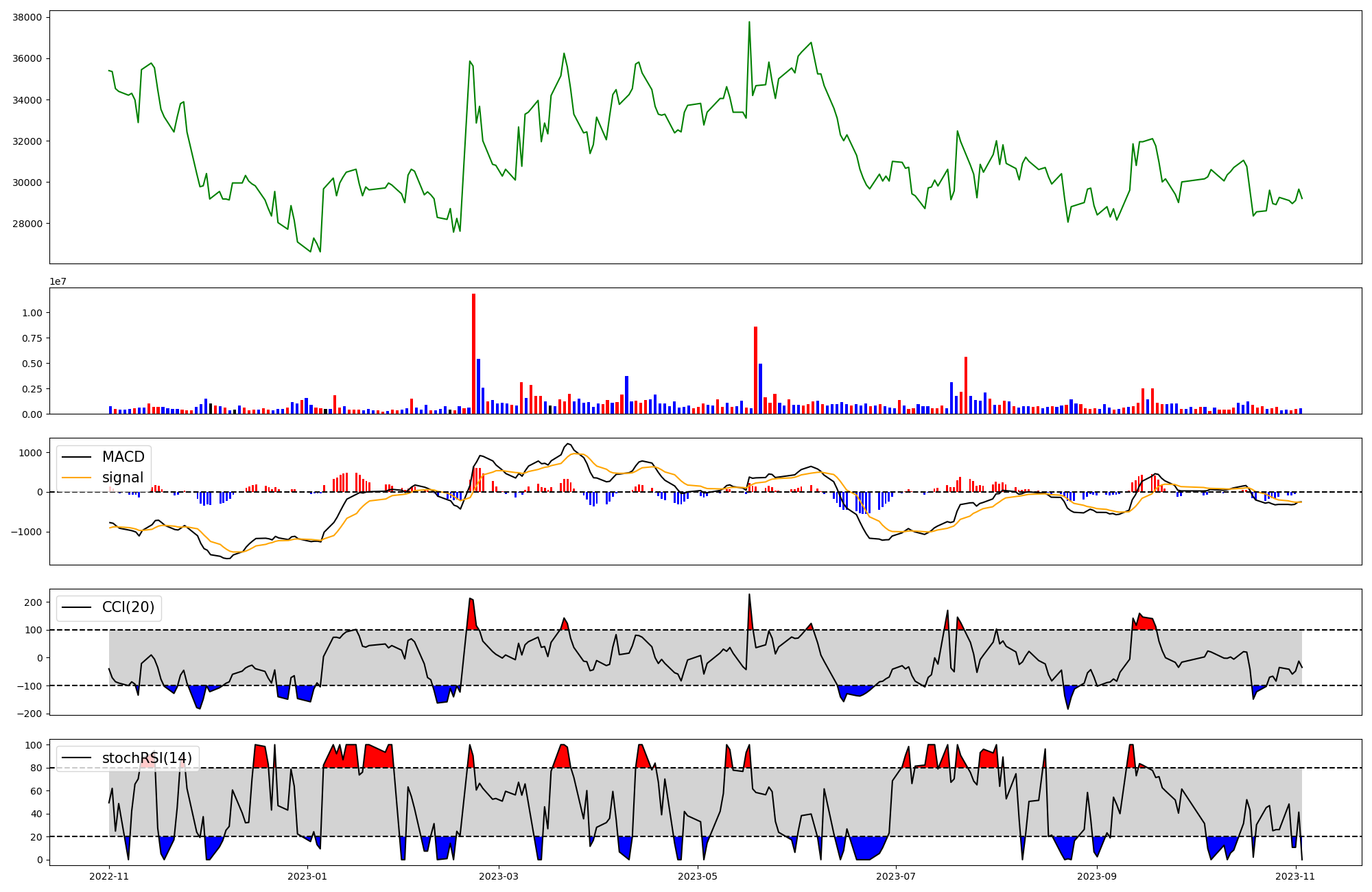Click the MACD legend label
Viewport: 1372px width, 892px height.
tap(123, 457)
